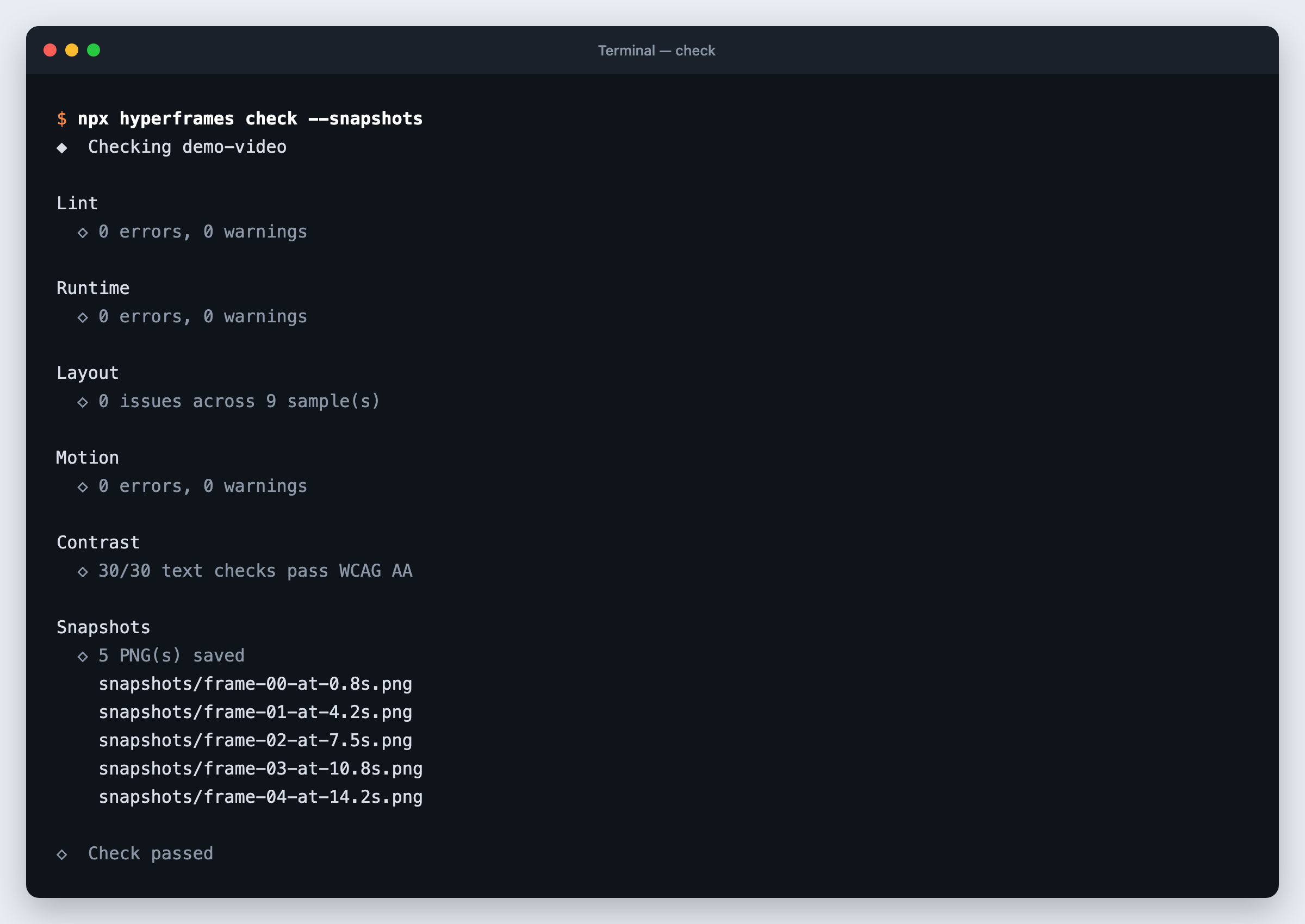Click path snapshots/frame-01-at-4.2s.png
Screen dimensions: 1305x924
(x=255, y=713)
